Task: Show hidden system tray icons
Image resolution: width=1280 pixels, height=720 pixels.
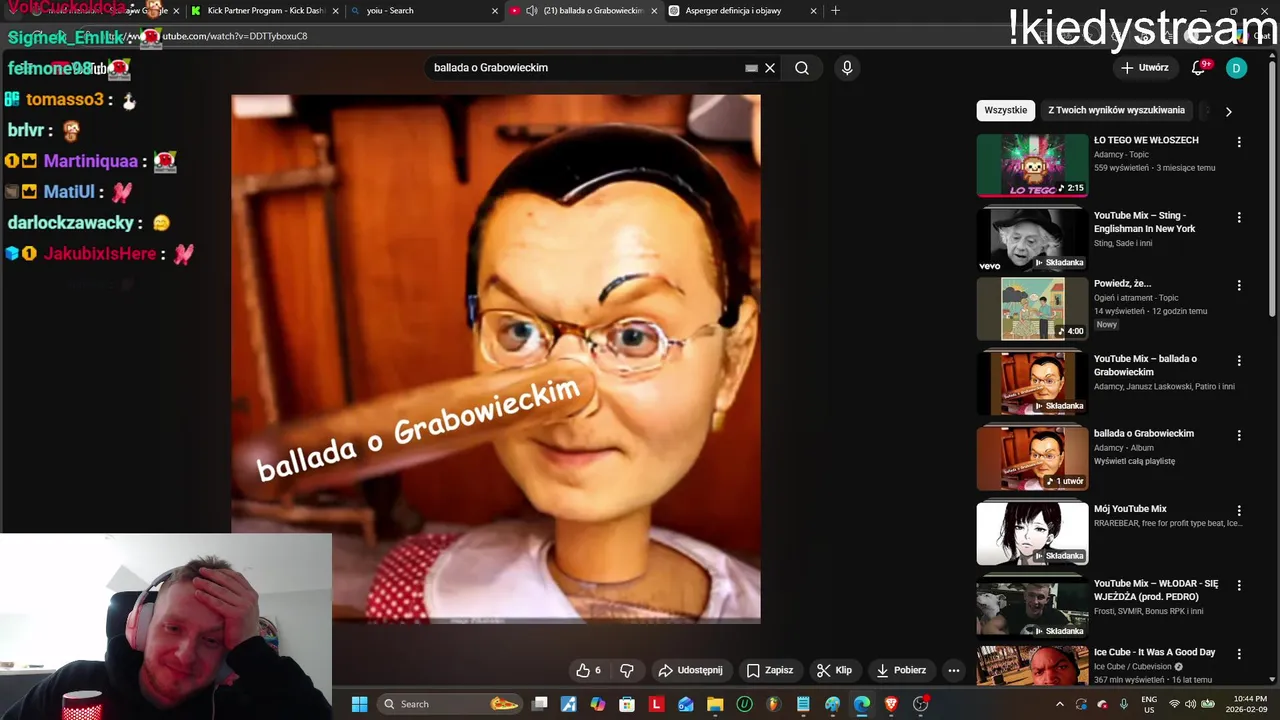Action: click(x=1060, y=704)
